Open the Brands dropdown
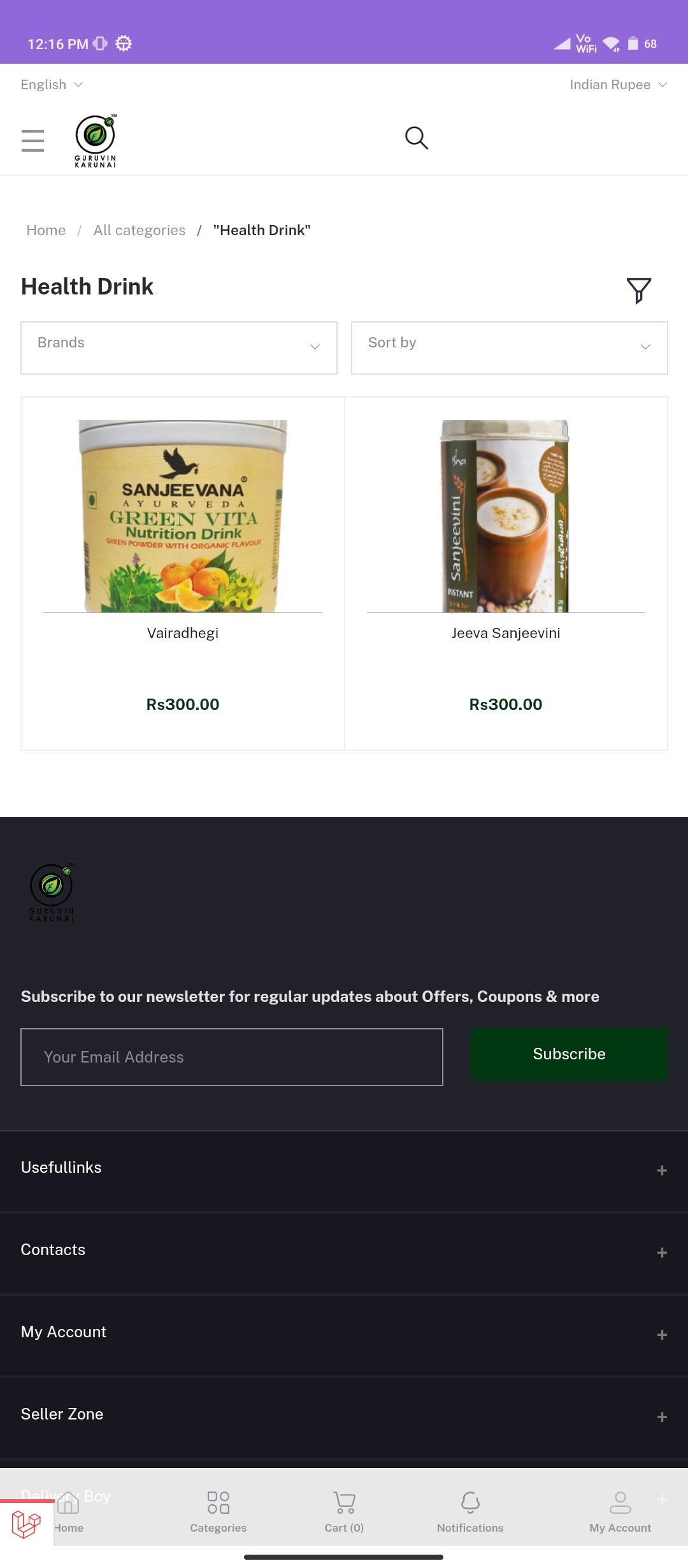 [179, 348]
